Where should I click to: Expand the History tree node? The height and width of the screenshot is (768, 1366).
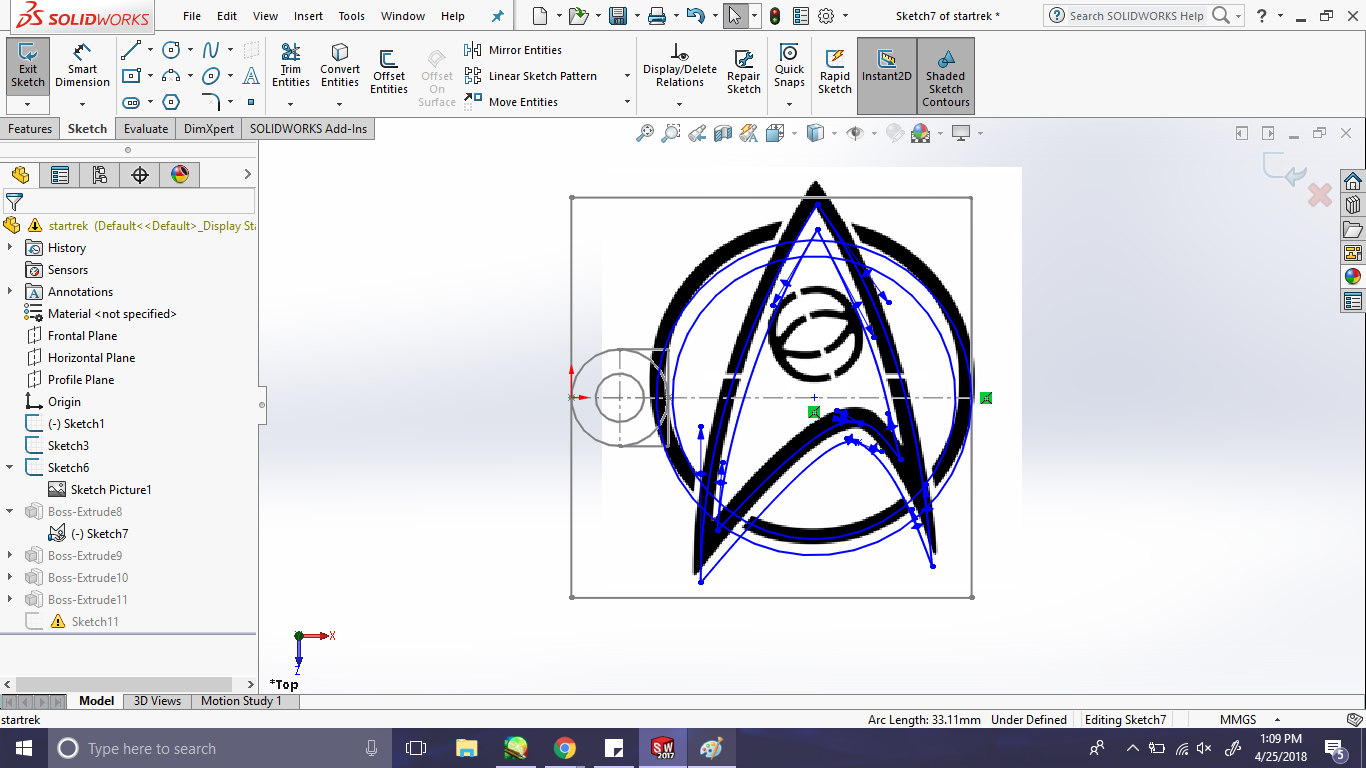click(10, 248)
